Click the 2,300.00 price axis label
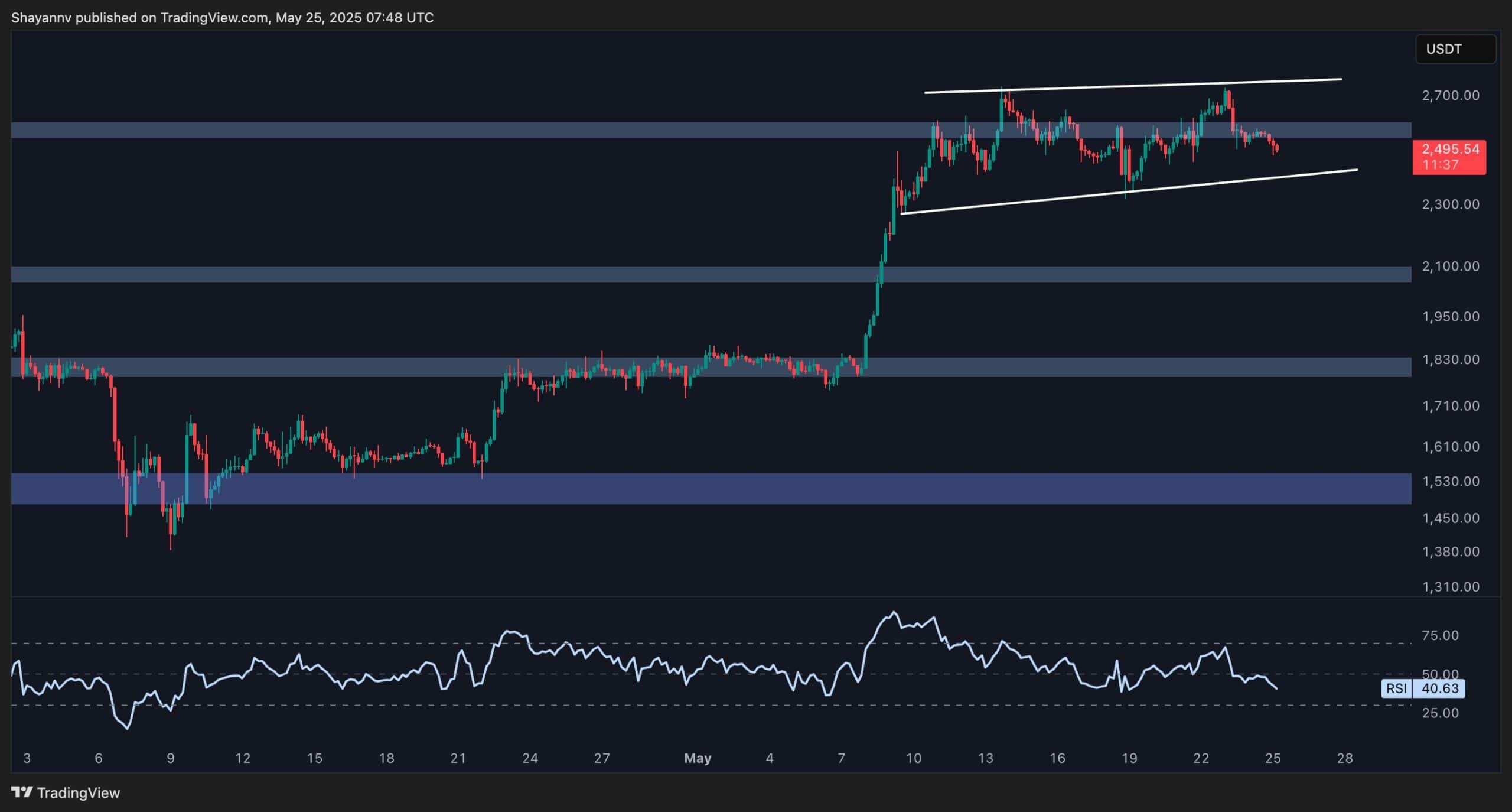Screen dimensions: 1512x812 [x=1451, y=204]
